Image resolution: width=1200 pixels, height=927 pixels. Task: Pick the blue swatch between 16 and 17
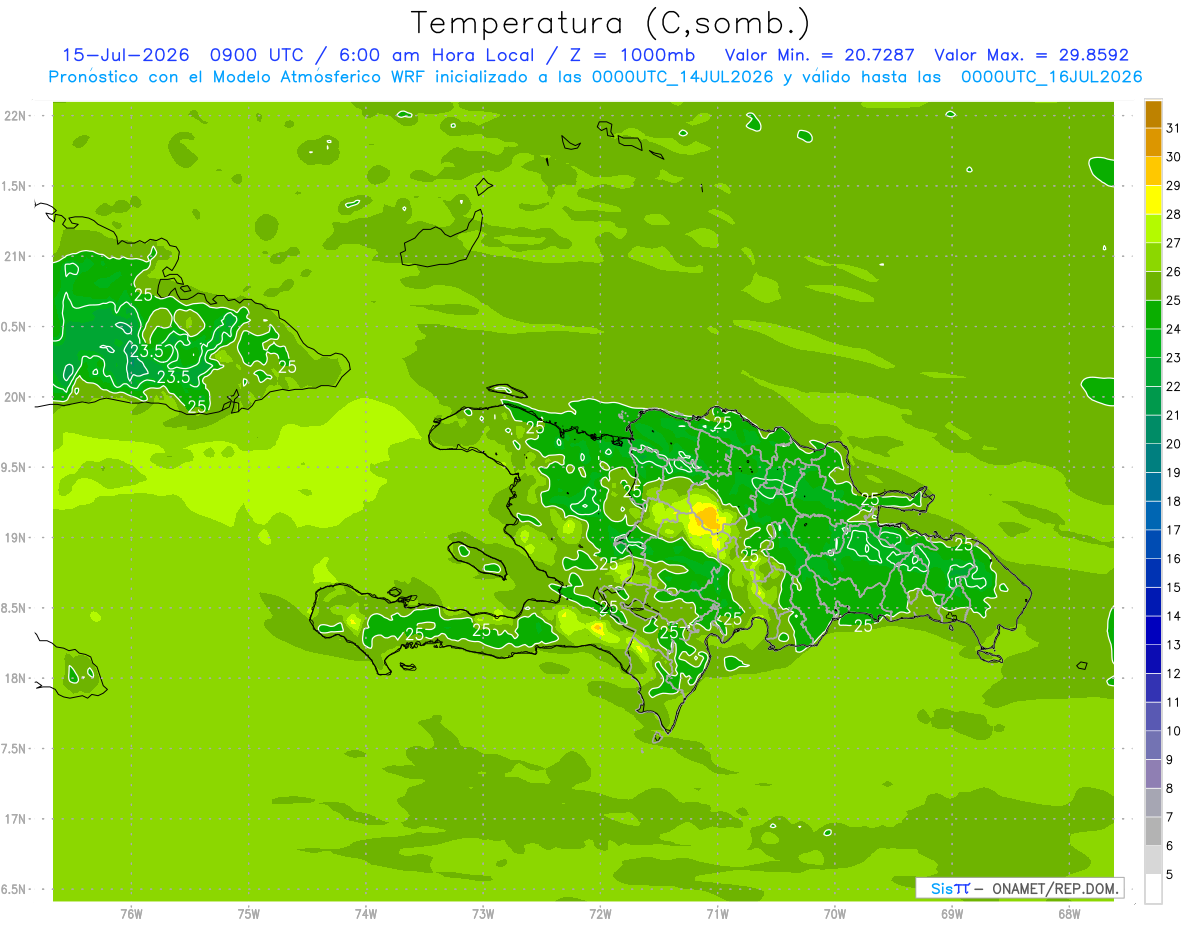(x=1153, y=544)
